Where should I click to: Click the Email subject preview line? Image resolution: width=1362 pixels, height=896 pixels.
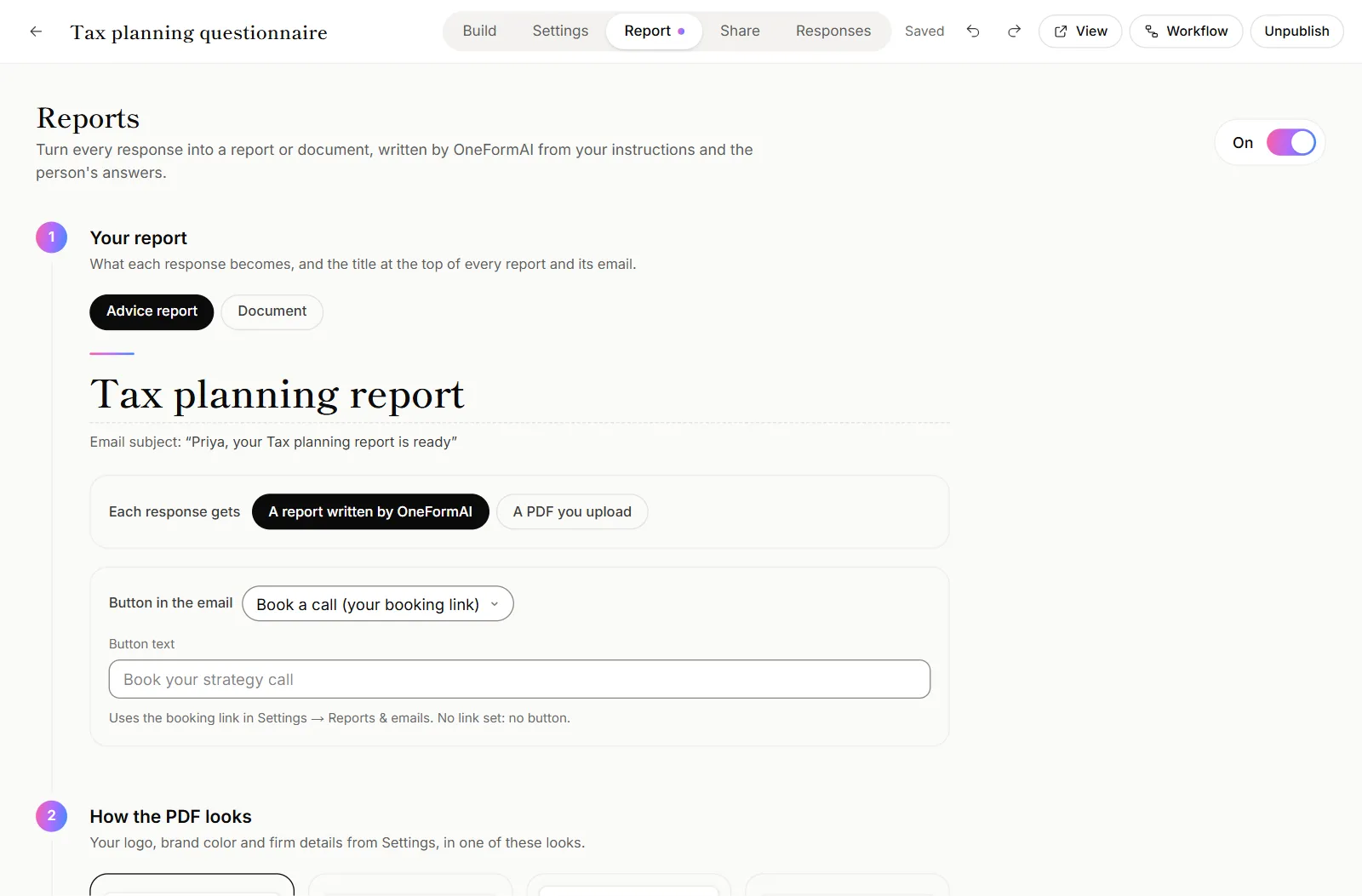(273, 442)
